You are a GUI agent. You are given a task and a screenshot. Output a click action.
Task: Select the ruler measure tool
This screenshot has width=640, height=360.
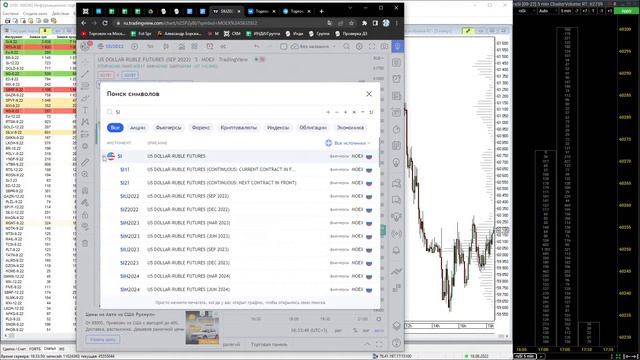click(x=85, y=162)
